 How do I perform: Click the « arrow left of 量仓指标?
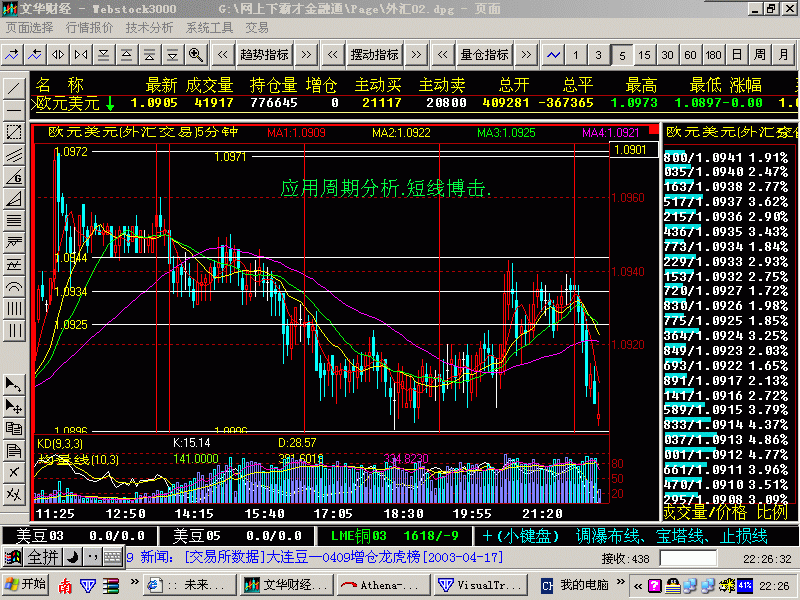[443, 54]
